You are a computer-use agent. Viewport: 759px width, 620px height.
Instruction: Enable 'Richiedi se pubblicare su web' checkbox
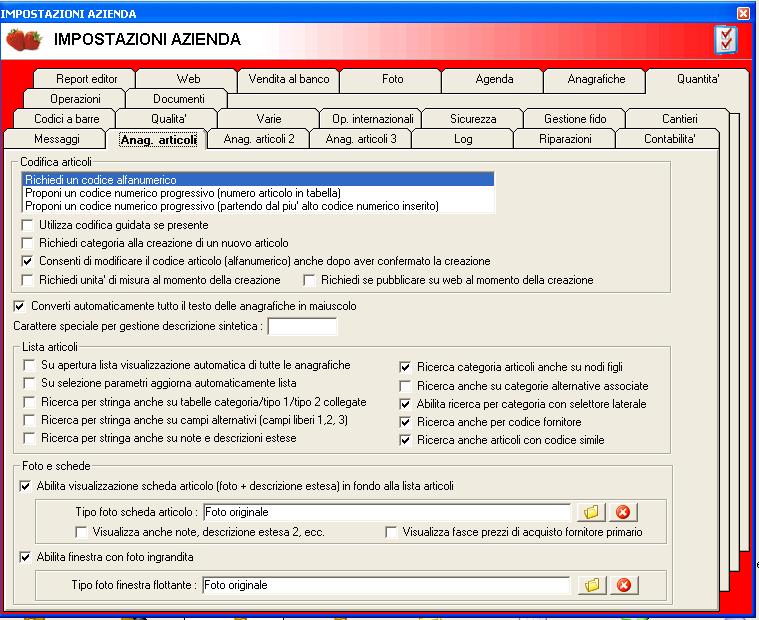pos(309,280)
